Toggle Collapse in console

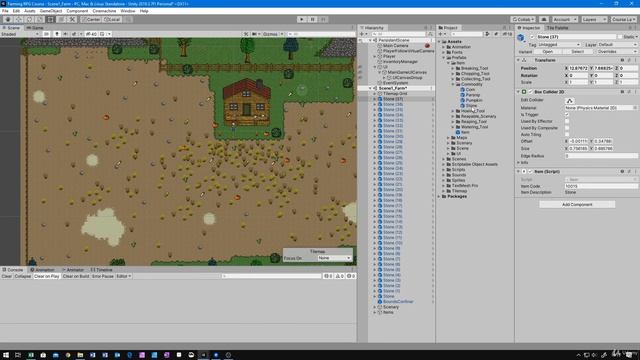click(22, 276)
